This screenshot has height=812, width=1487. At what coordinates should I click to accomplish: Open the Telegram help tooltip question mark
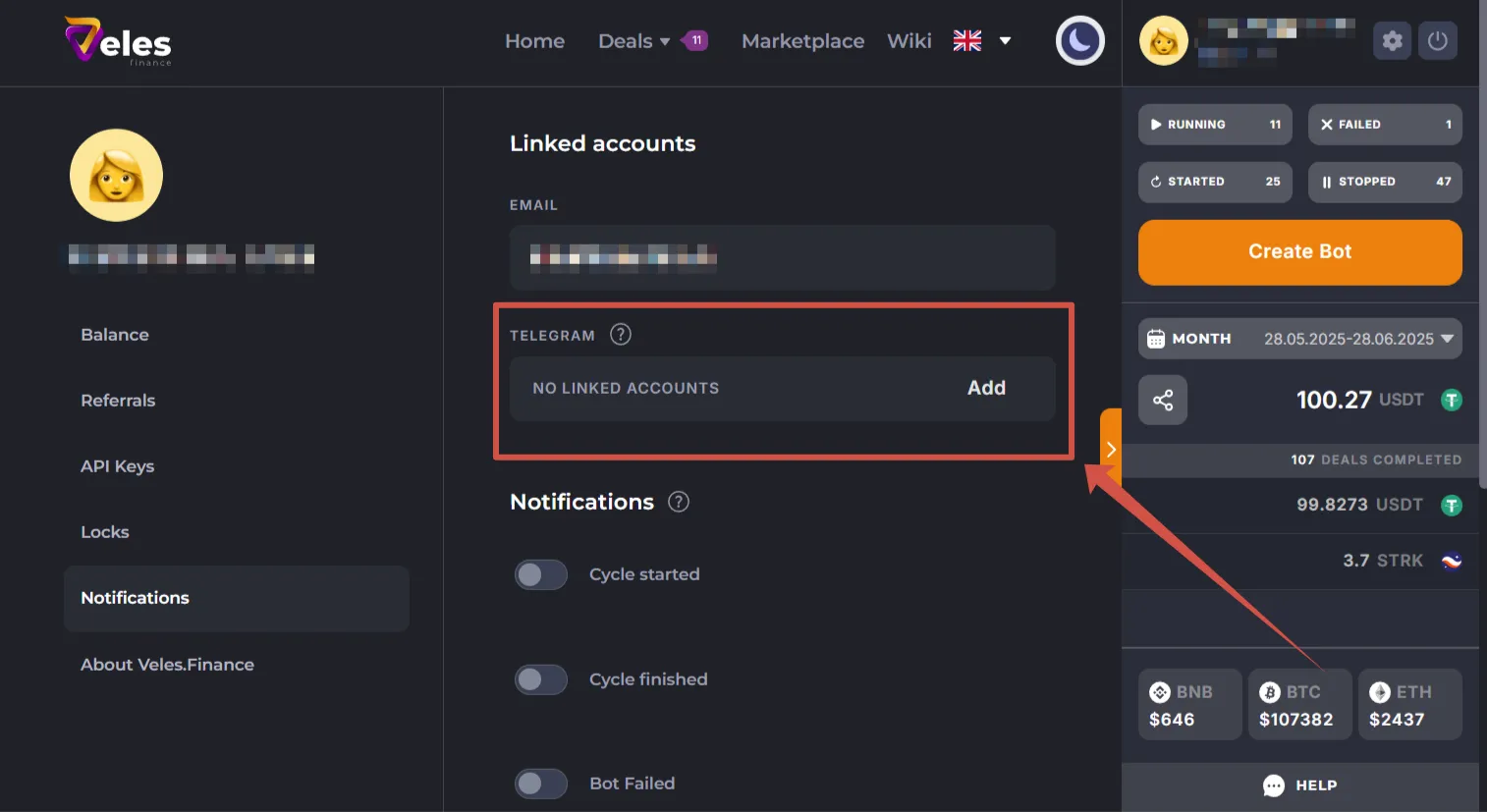click(620, 335)
